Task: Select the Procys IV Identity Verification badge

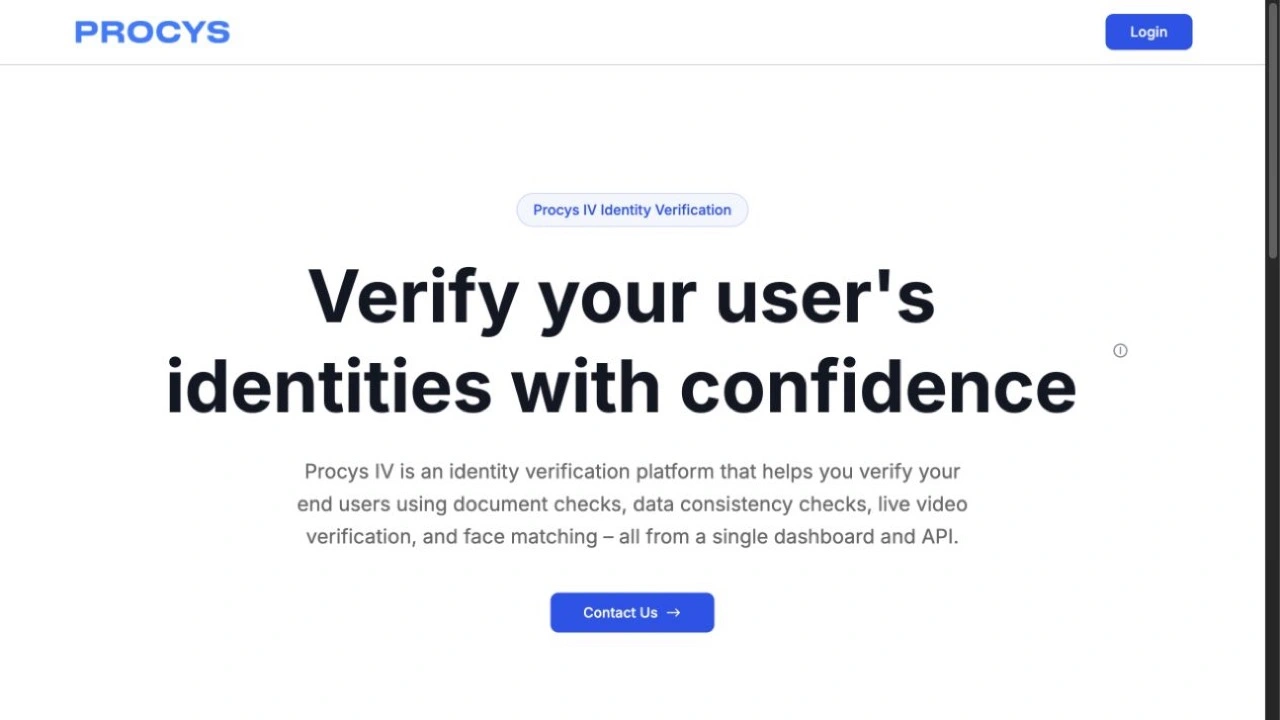Action: pyautogui.click(x=632, y=210)
